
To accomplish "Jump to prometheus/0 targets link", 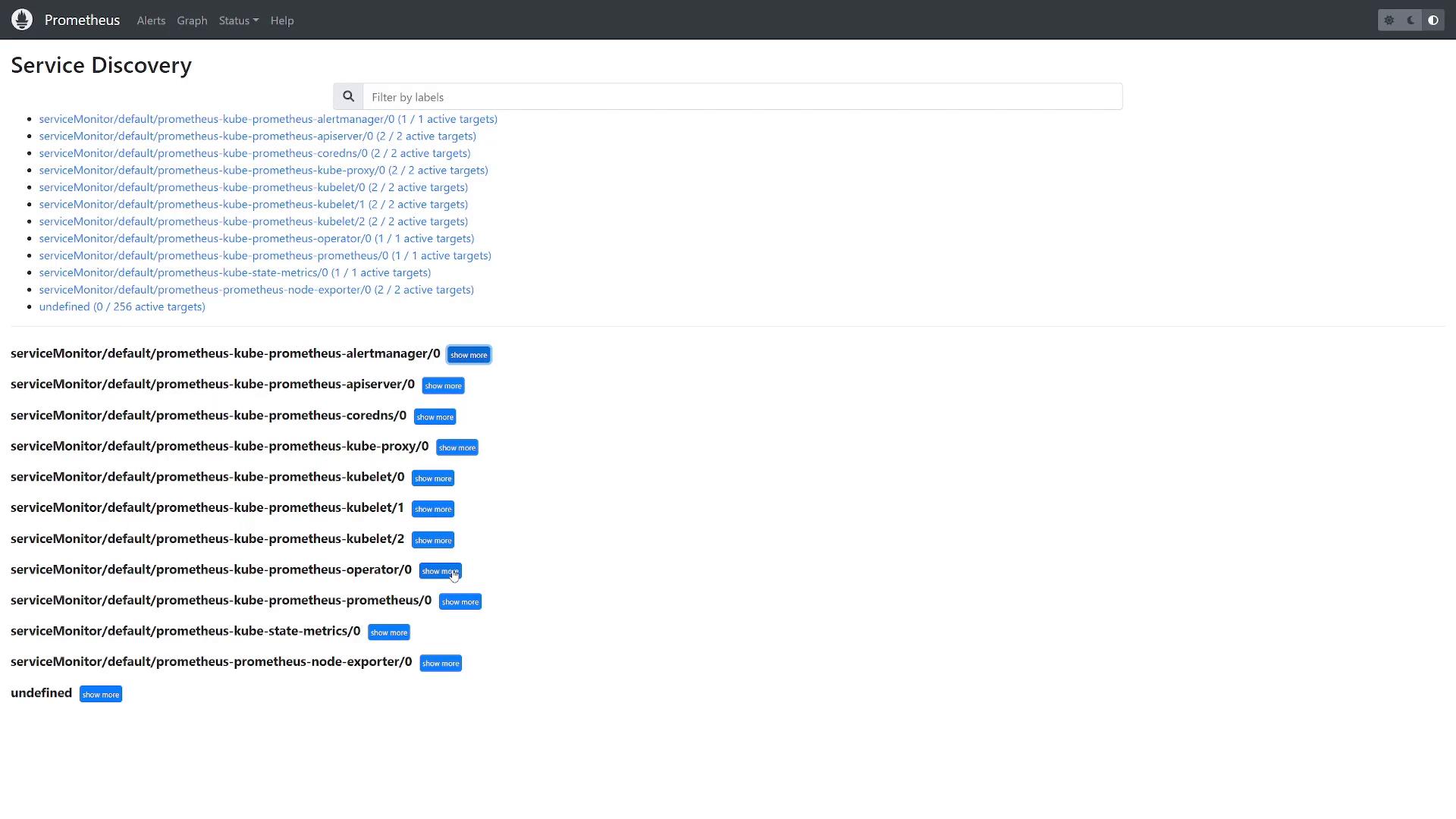I will [x=265, y=256].
